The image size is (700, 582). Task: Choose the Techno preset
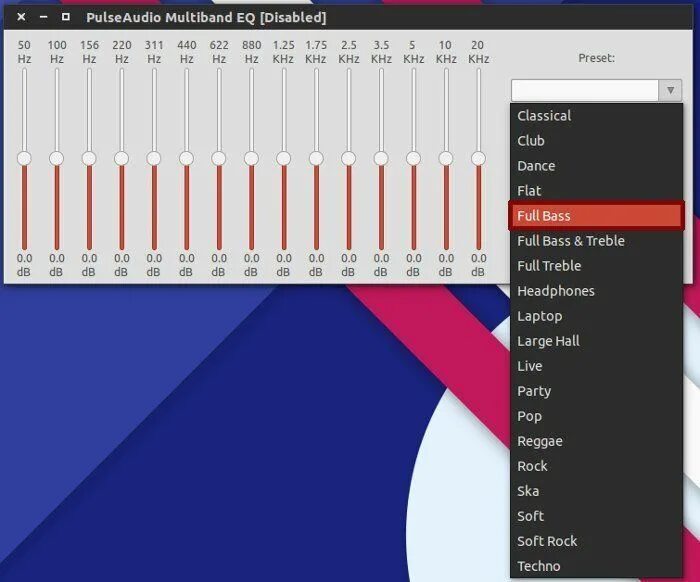pos(596,565)
